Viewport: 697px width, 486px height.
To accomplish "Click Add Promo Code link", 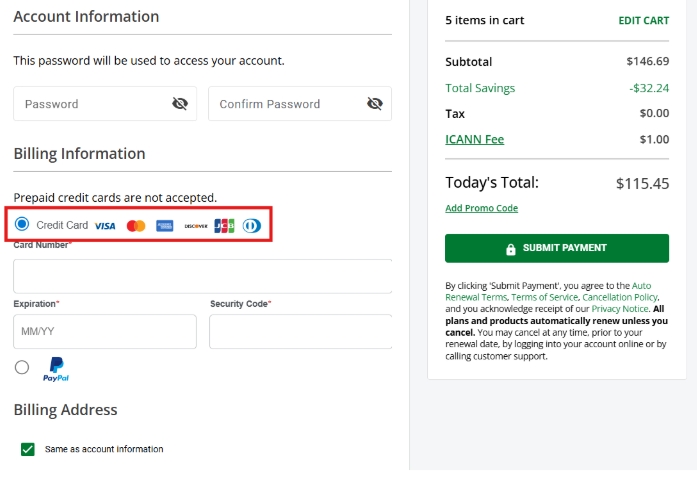I will (481, 208).
